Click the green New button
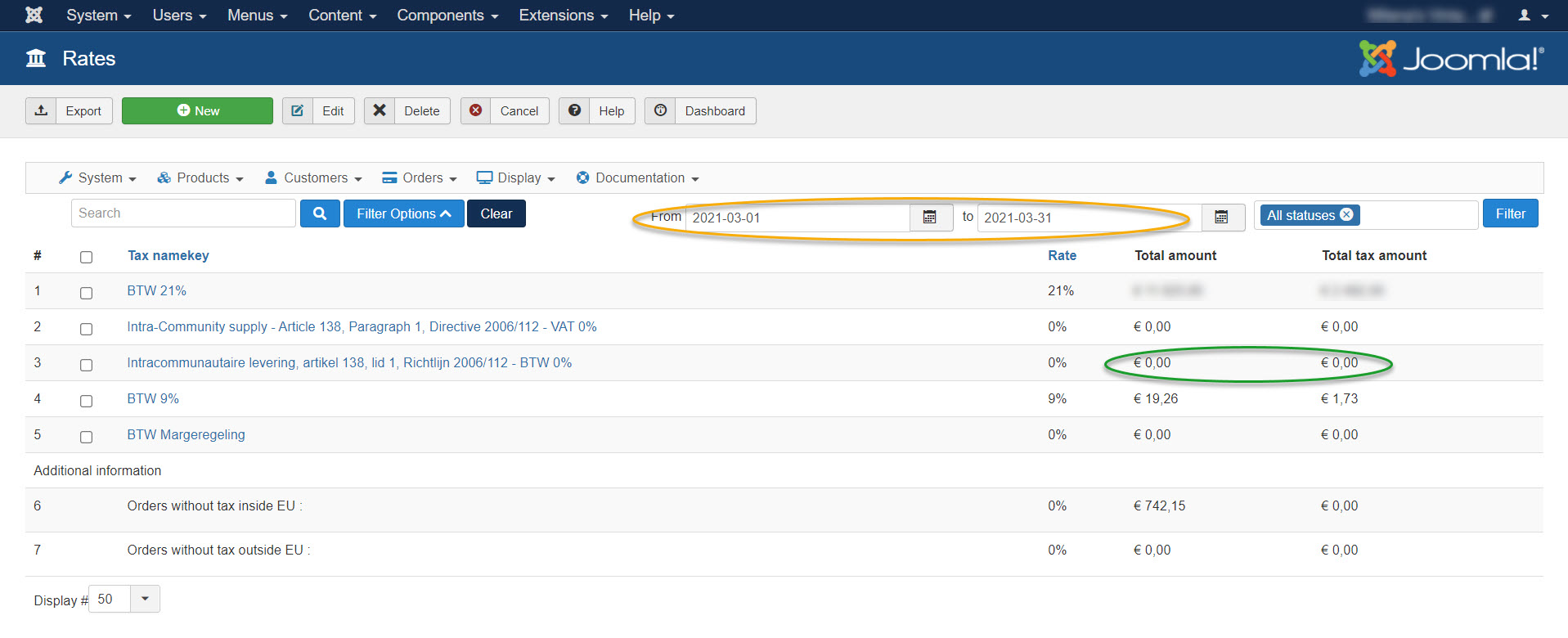The height and width of the screenshot is (638, 1568). click(x=197, y=110)
